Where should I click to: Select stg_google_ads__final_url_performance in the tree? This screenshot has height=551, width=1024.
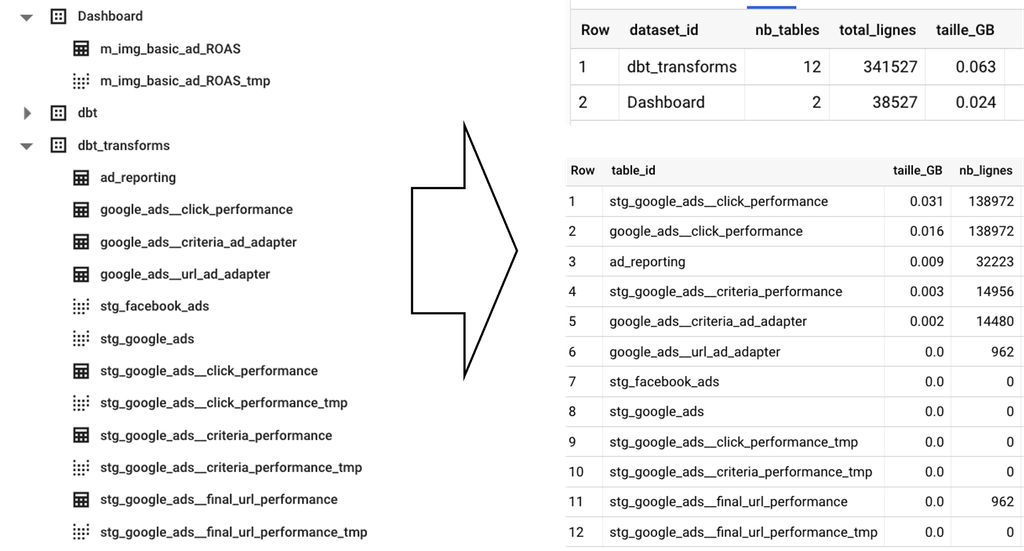point(219,499)
